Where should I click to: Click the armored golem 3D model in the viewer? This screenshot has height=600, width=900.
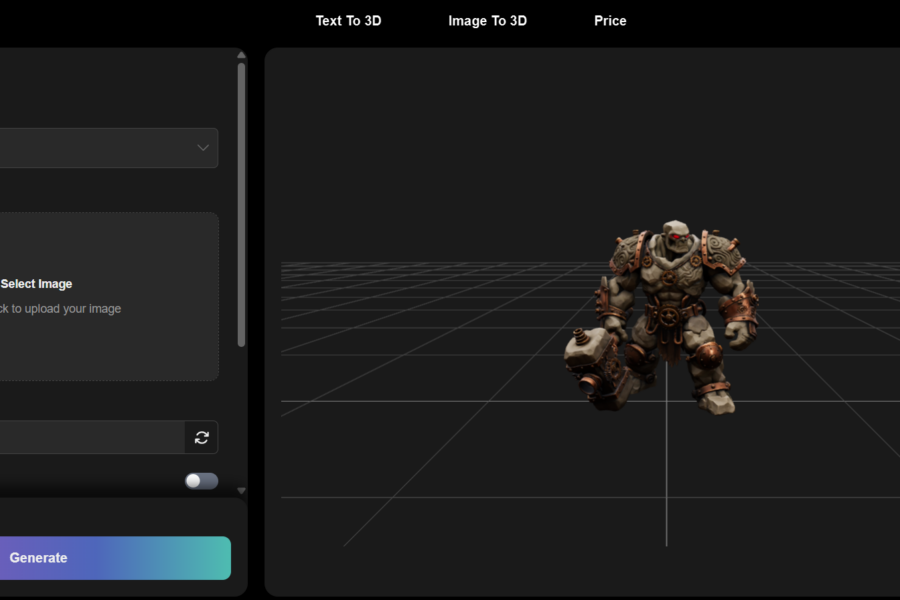pyautogui.click(x=660, y=316)
